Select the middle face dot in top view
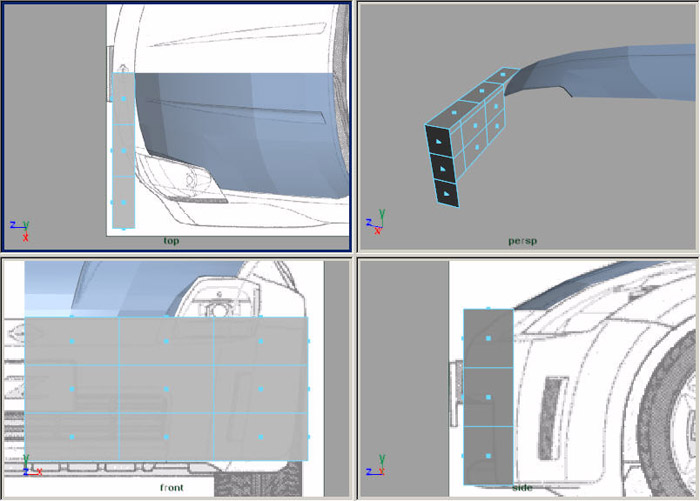The width and height of the screenshot is (700, 501). click(x=123, y=150)
